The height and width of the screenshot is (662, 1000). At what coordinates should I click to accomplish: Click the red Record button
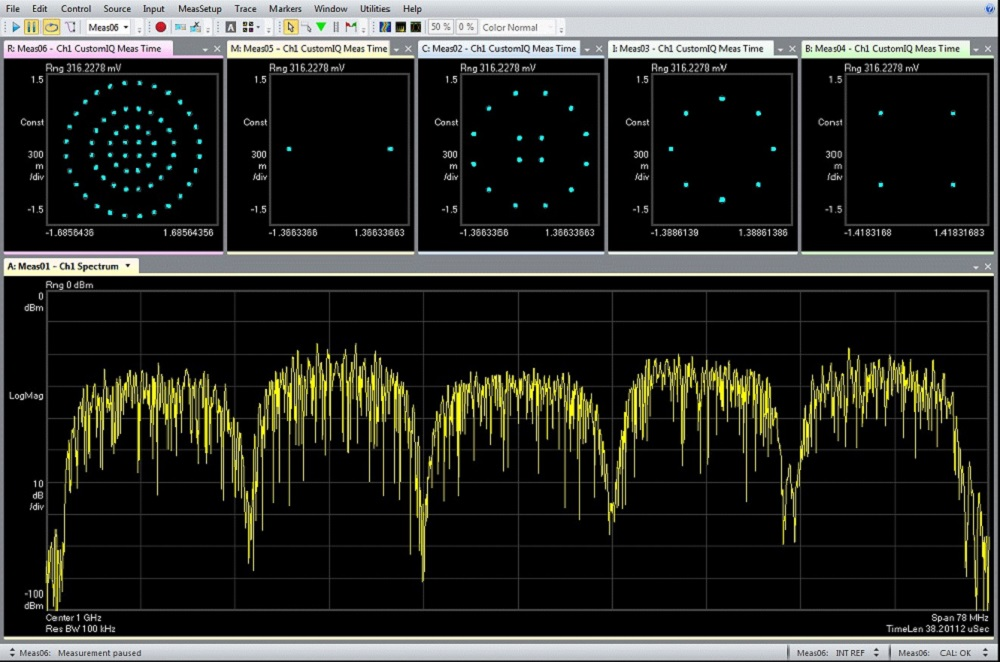click(x=161, y=27)
